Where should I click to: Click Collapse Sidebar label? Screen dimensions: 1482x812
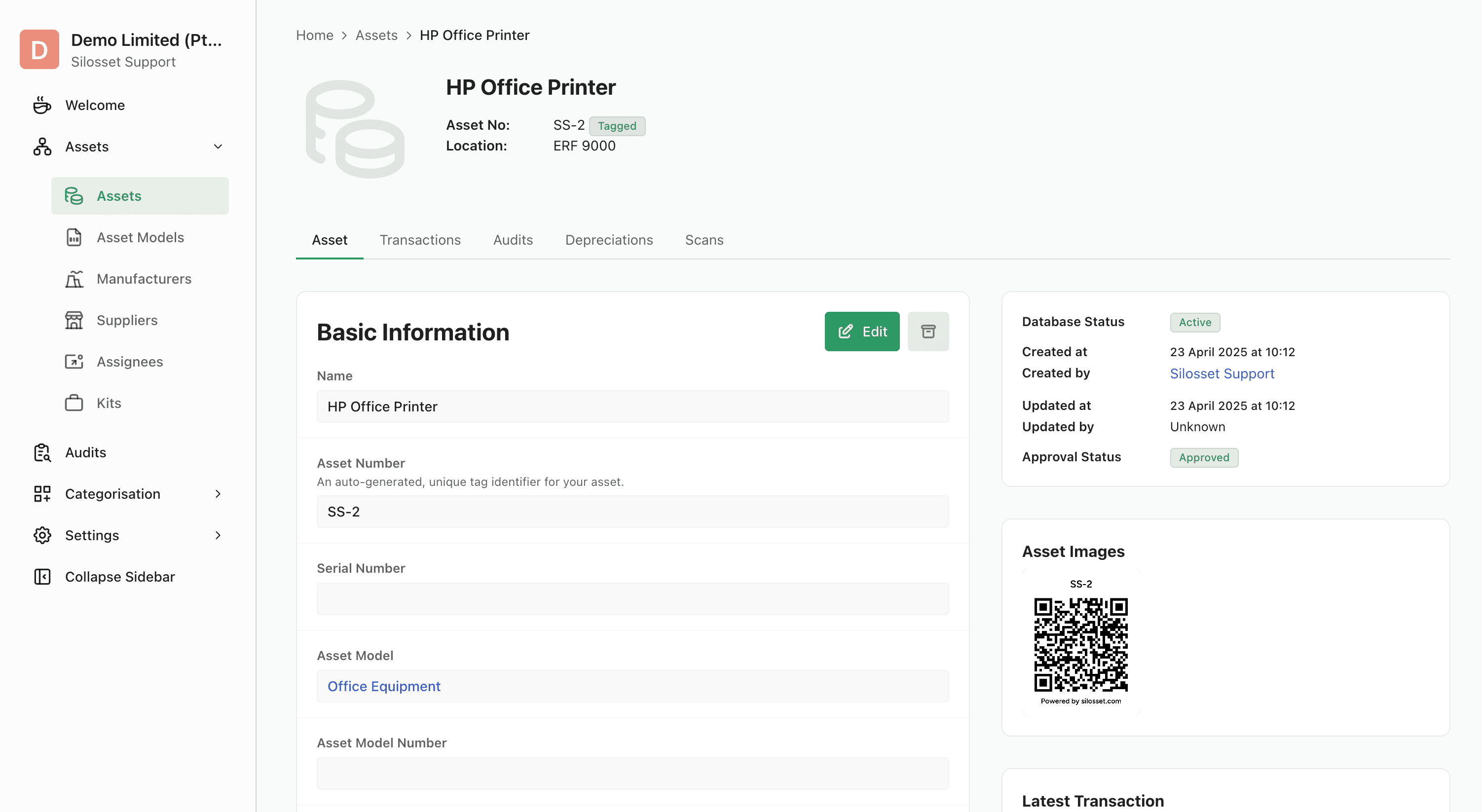[120, 577]
